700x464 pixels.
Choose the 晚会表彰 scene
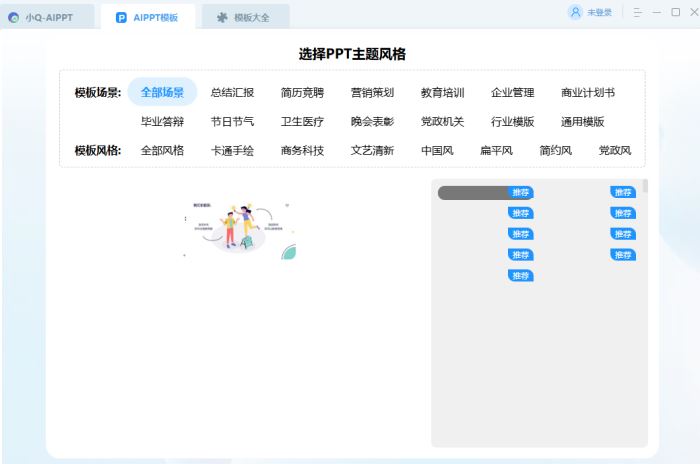pyautogui.click(x=372, y=121)
